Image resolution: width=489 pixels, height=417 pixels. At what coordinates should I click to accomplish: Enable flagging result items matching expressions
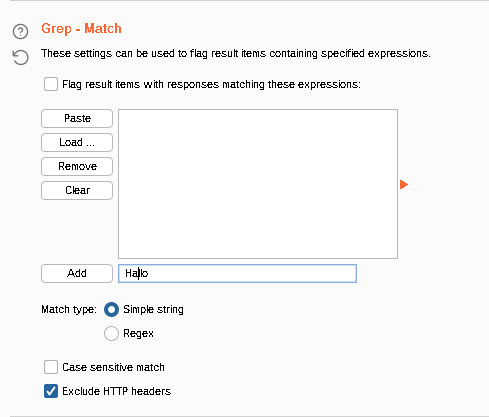[51, 84]
